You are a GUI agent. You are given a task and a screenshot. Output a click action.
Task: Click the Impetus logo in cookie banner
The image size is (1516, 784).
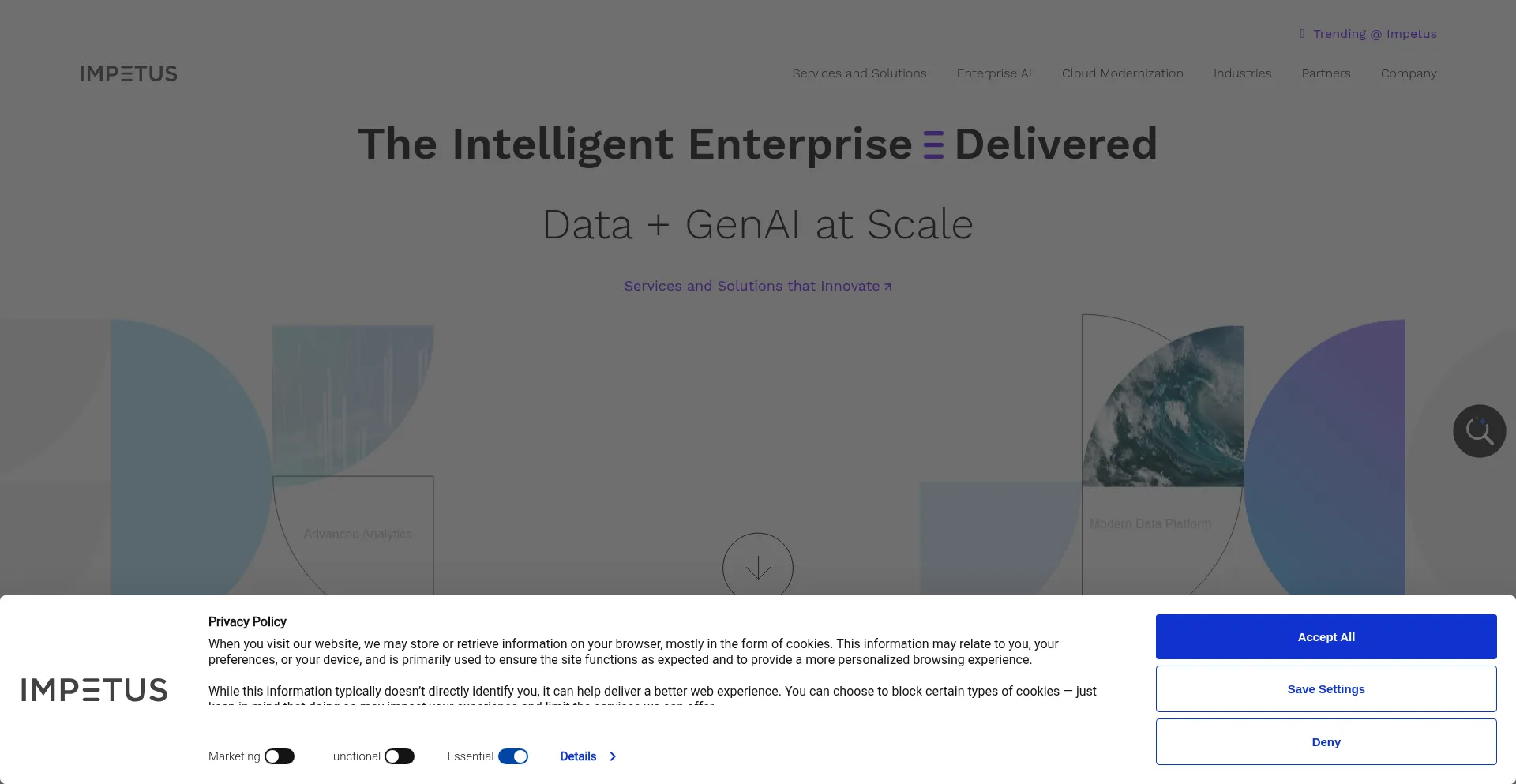[94, 689]
